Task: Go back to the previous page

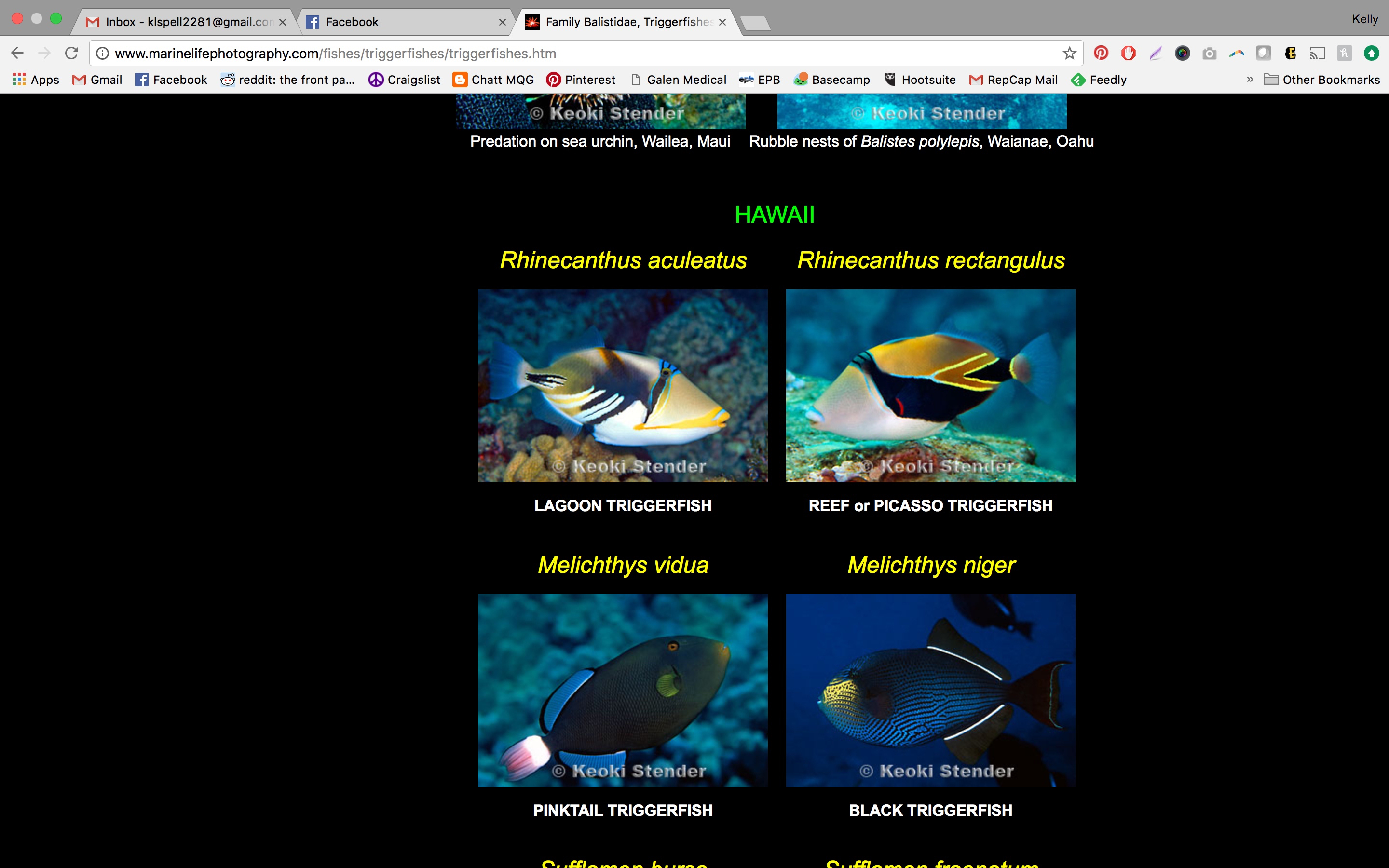Action: click(x=17, y=54)
